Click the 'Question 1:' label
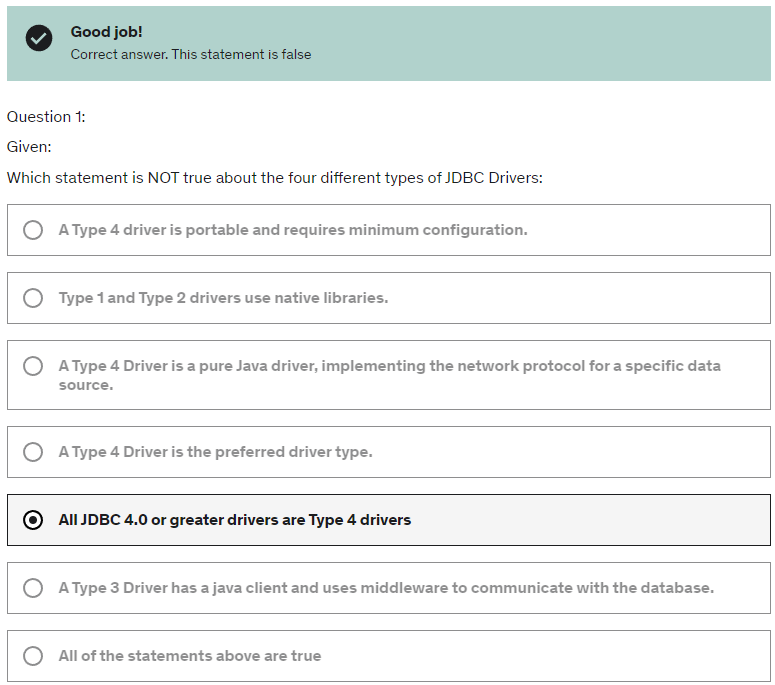Image resolution: width=775 pixels, height=685 pixels. click(x=46, y=117)
